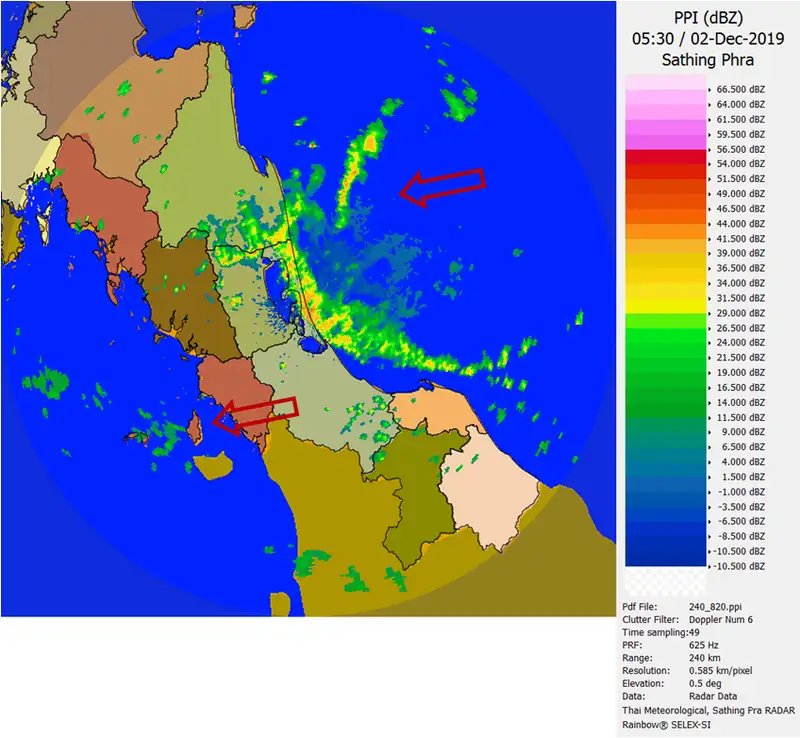Click the '44.000 dBZ' legend label
This screenshot has width=800, height=738.
[740, 224]
